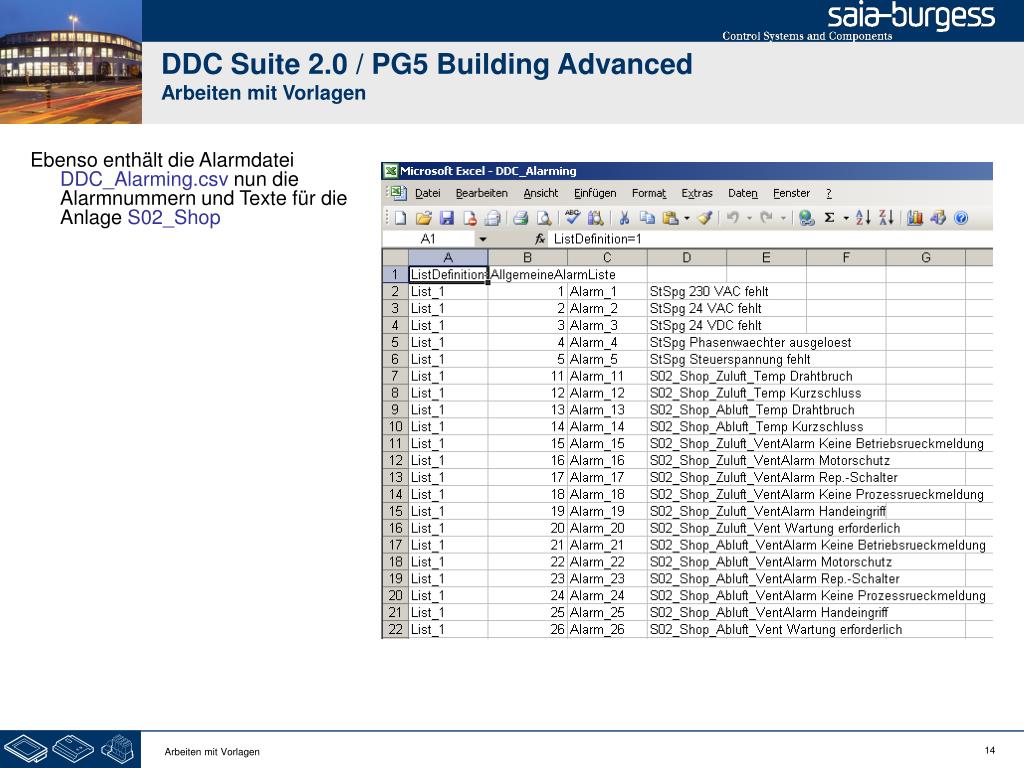Open the Einfügen menu
The height and width of the screenshot is (768, 1024).
point(595,193)
